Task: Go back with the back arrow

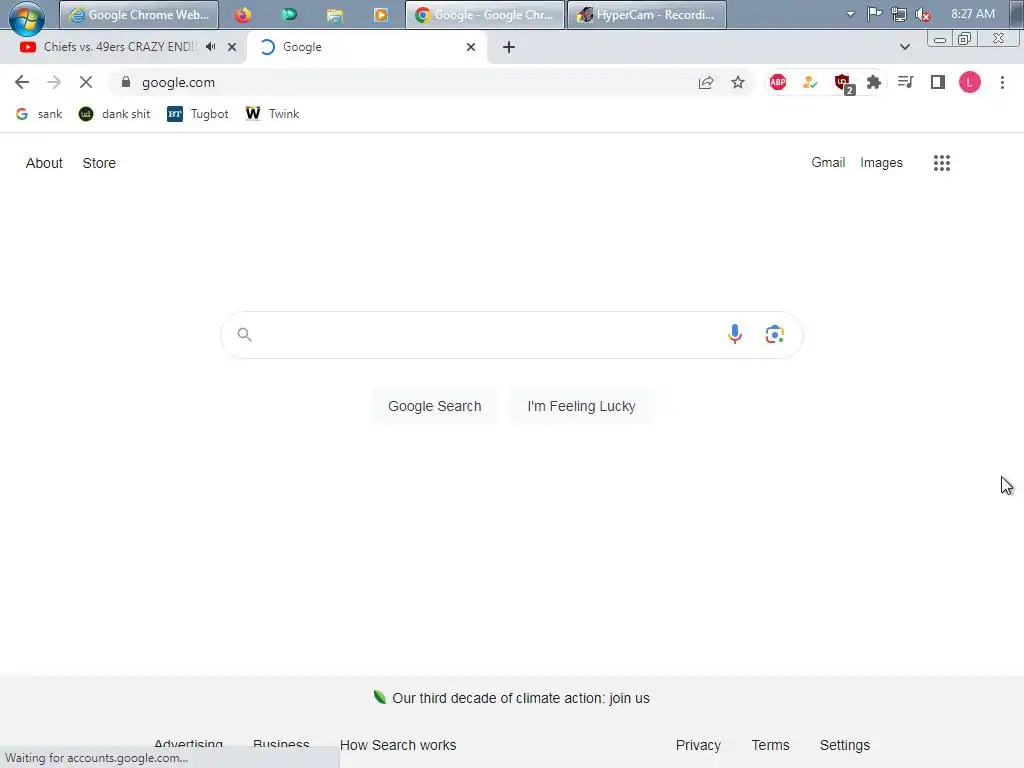Action: (x=22, y=82)
